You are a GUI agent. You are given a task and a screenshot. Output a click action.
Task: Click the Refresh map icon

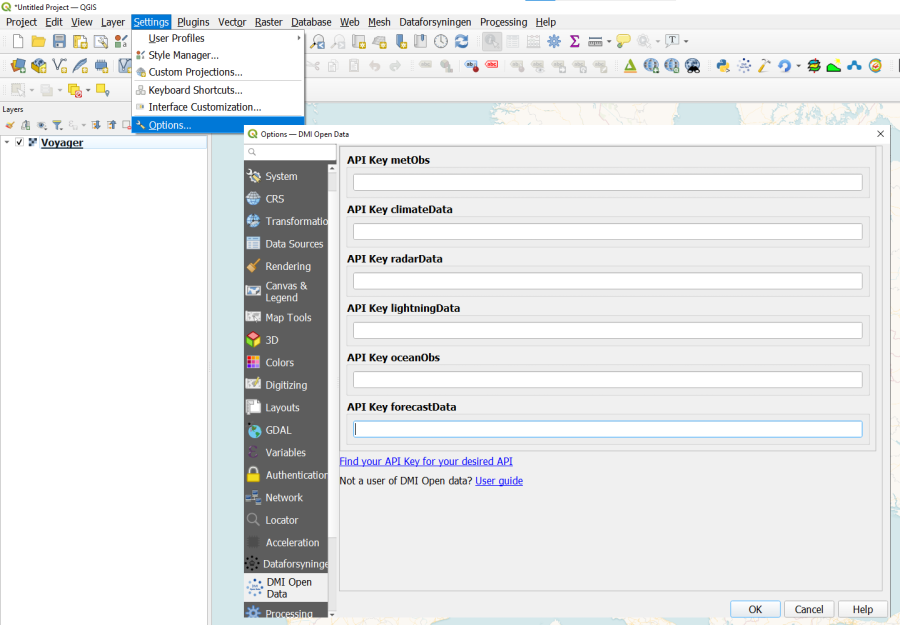point(461,41)
